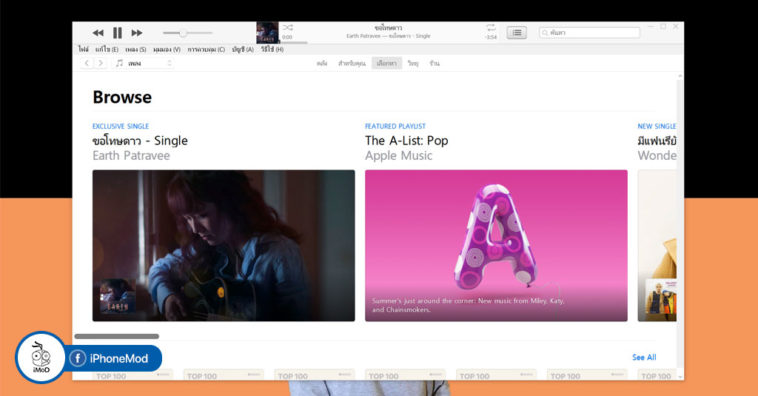The width and height of the screenshot is (758, 396).
Task: Go to the previous track
Action: coord(98,33)
